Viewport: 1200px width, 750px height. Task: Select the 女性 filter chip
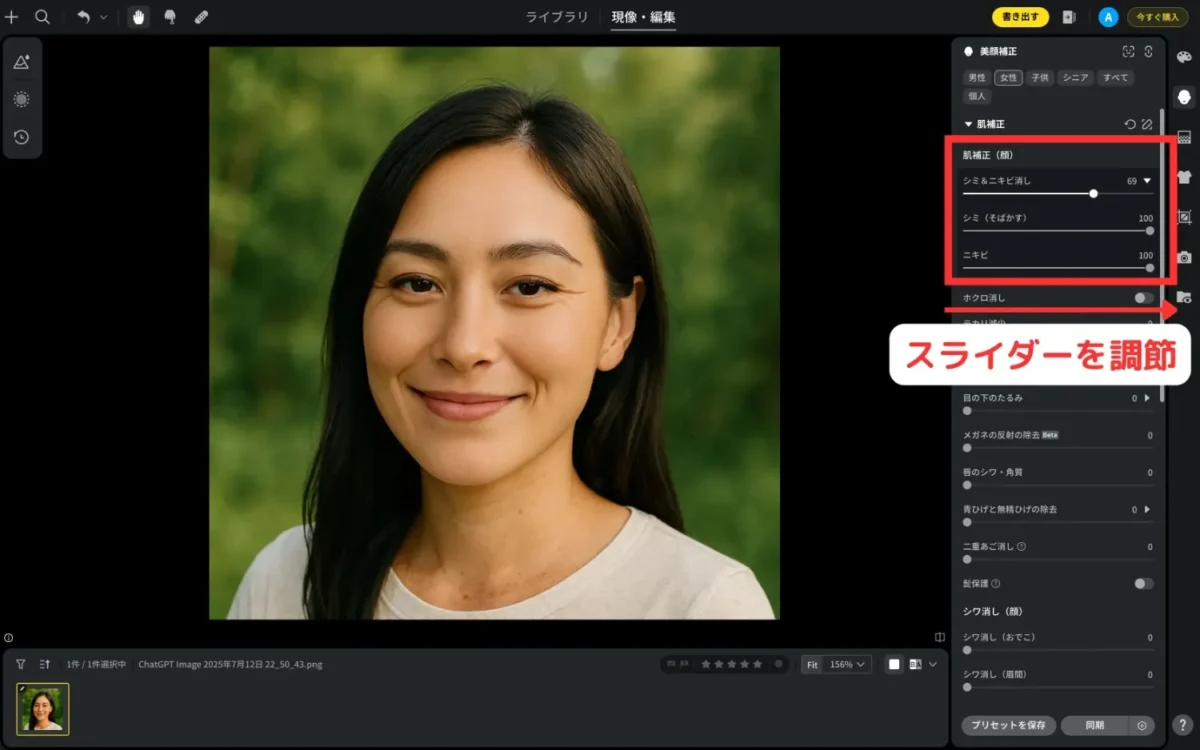tap(1008, 77)
